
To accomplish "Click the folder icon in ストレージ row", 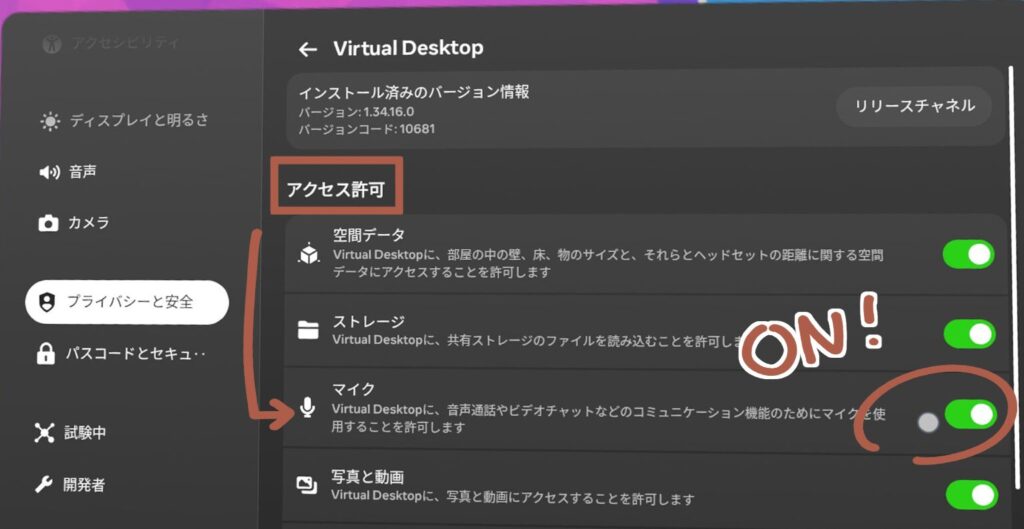I will point(308,331).
